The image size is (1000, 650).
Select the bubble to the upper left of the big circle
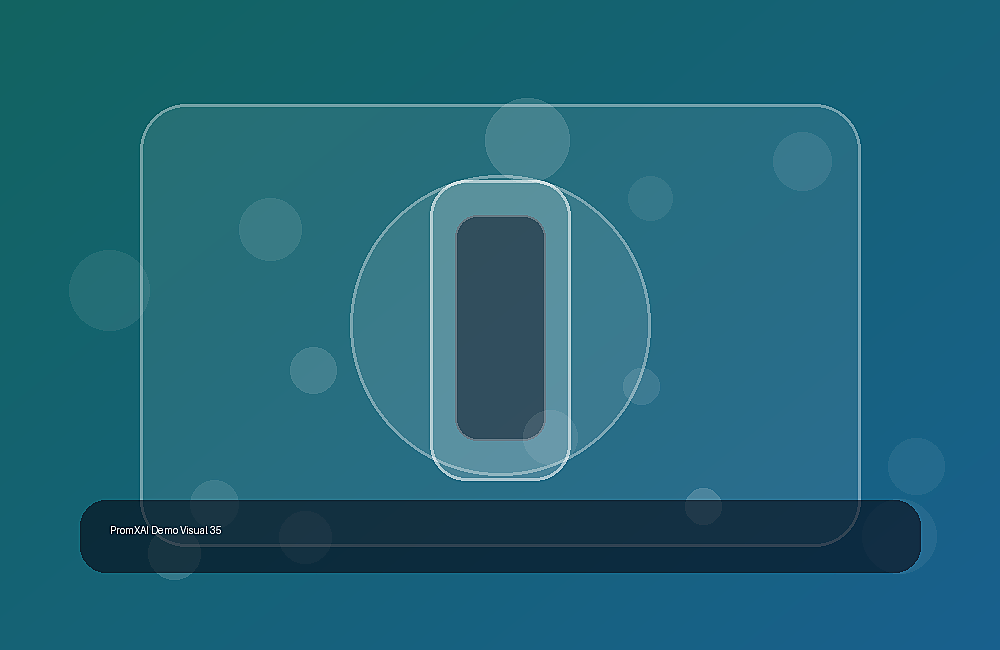pyautogui.click(x=270, y=229)
